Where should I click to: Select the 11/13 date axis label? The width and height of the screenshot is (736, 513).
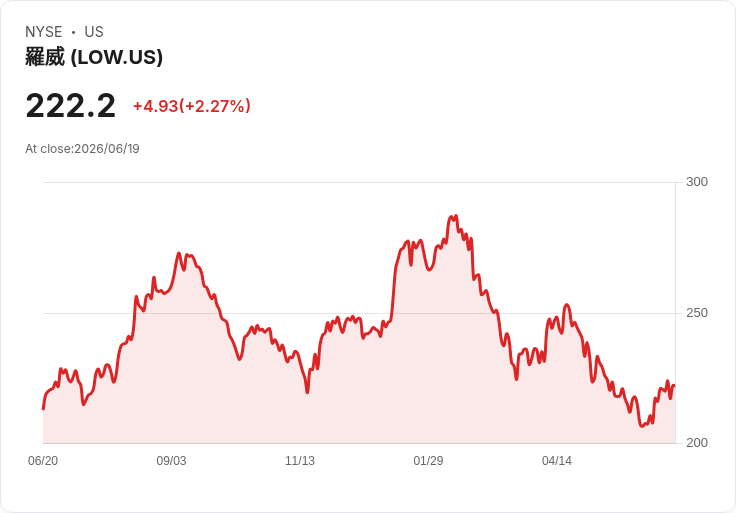tap(300, 461)
